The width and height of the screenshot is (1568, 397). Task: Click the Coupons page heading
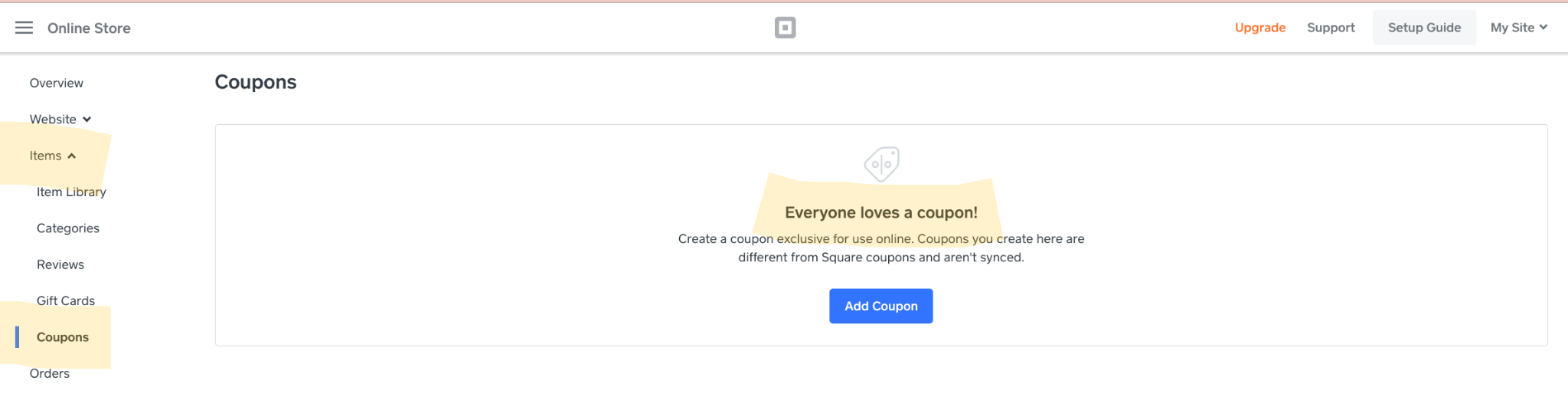(255, 82)
